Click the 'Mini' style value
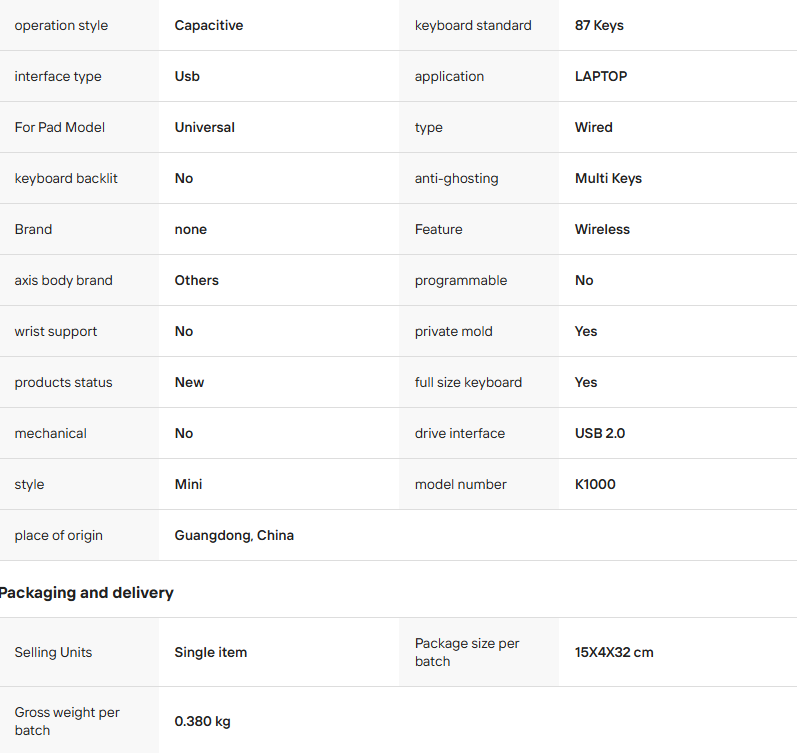The image size is (797, 753). pos(188,484)
